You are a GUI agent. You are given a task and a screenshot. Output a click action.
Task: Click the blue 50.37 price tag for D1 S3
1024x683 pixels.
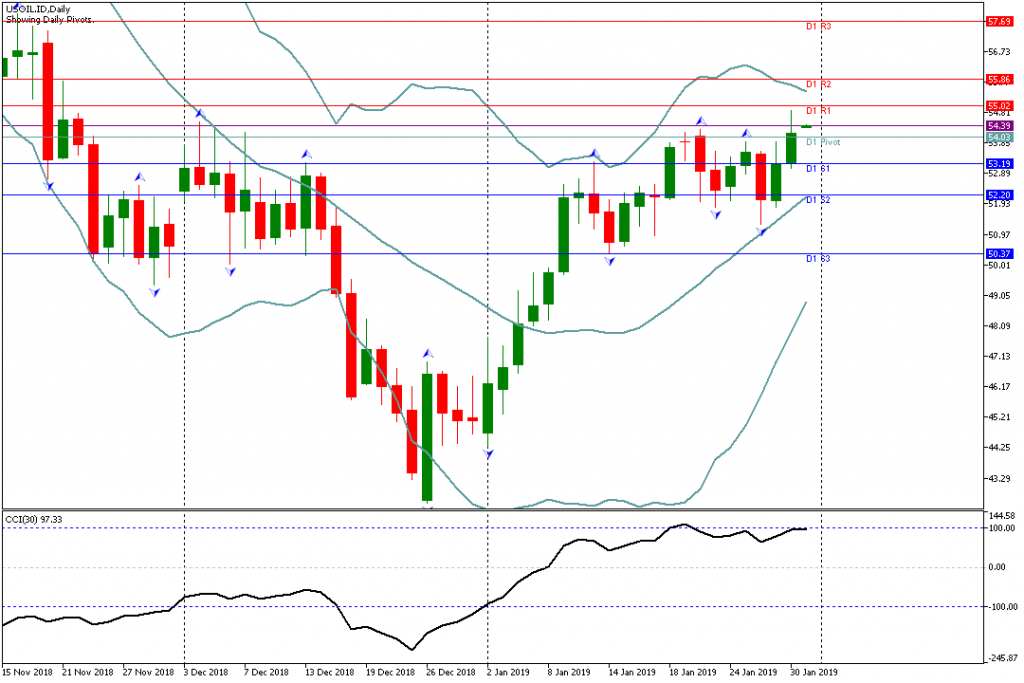pyautogui.click(x=998, y=254)
